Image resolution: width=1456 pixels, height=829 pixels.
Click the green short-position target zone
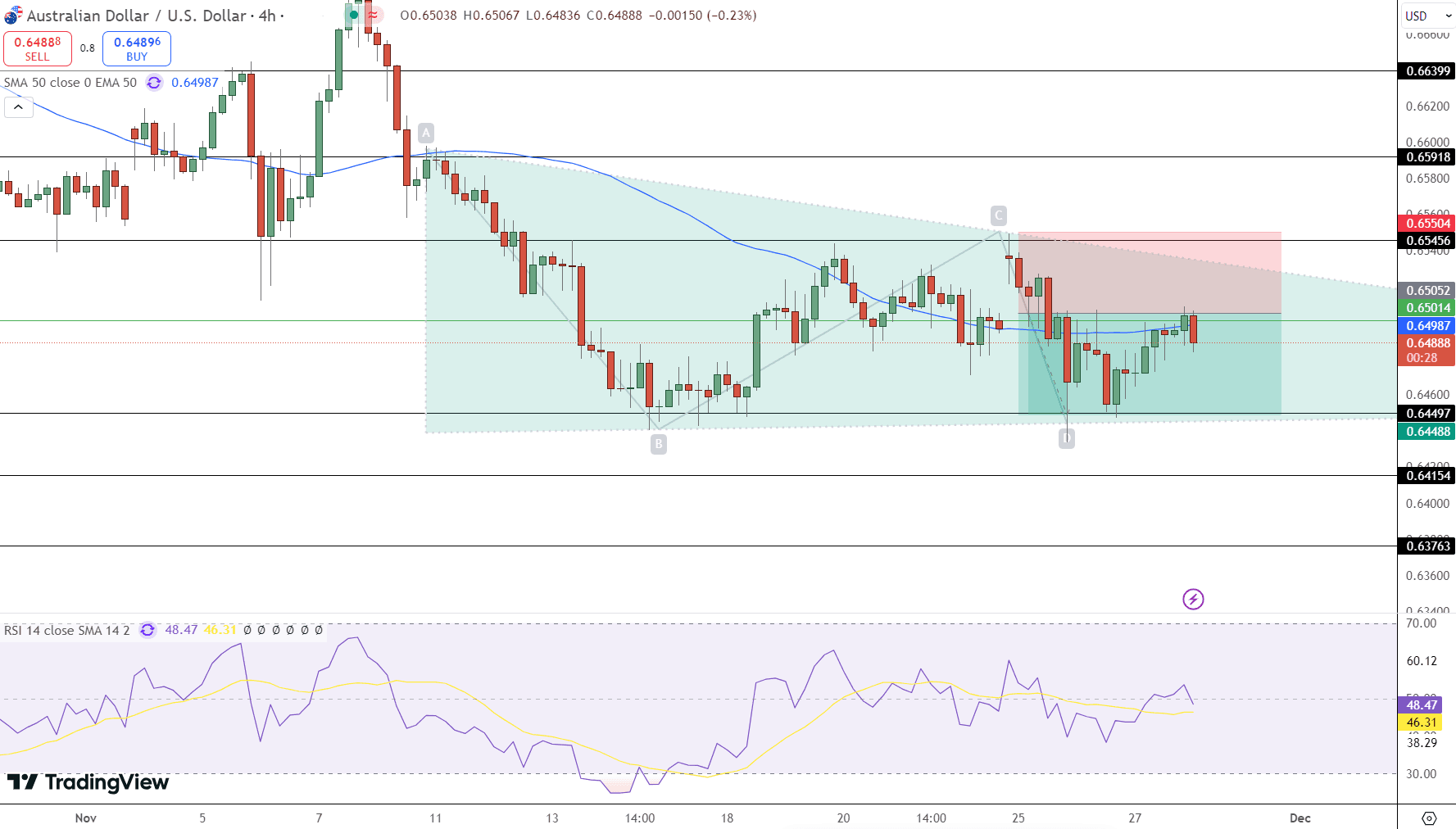click(x=1150, y=364)
